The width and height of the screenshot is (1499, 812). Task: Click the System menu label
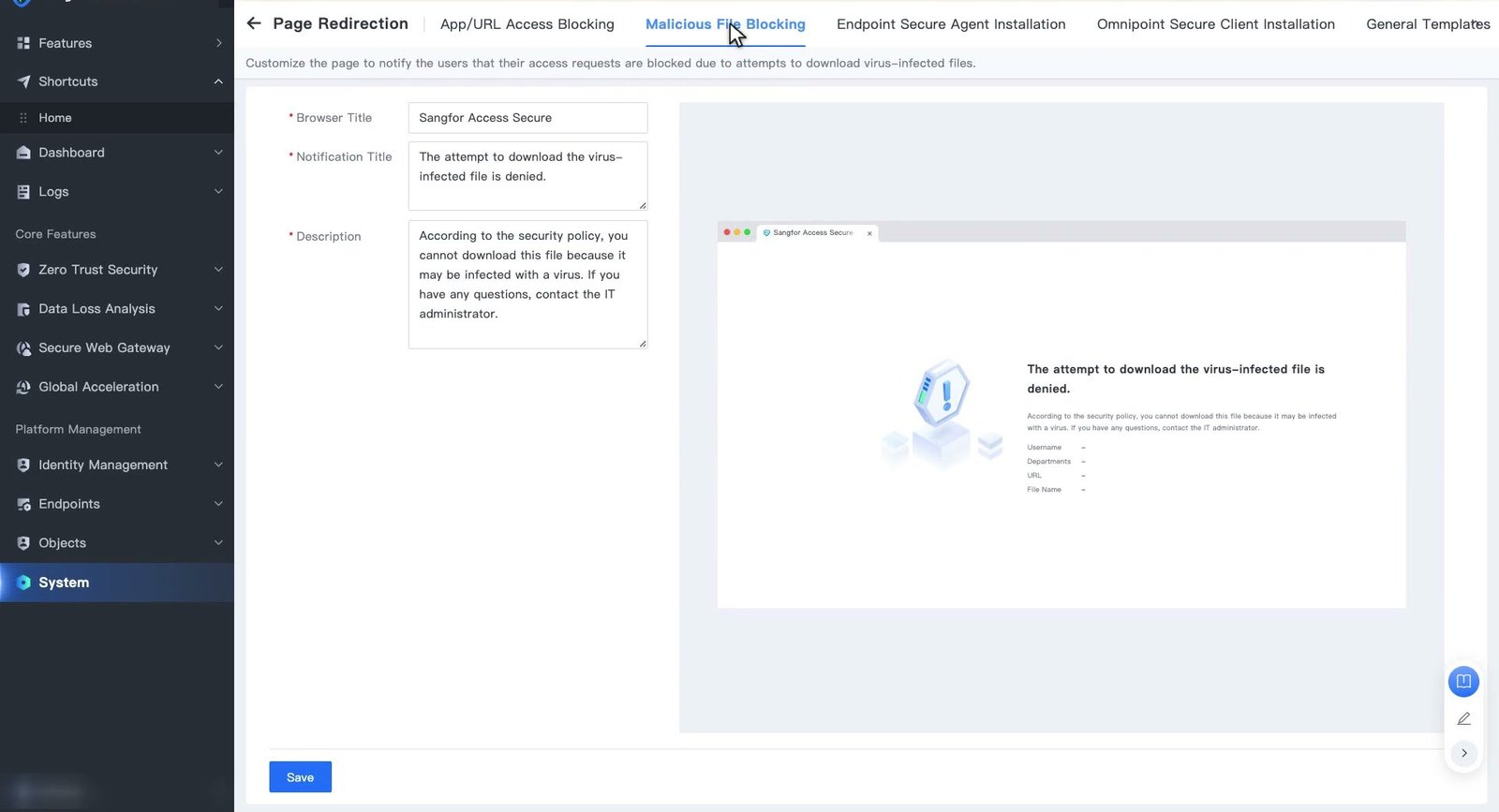(x=64, y=583)
